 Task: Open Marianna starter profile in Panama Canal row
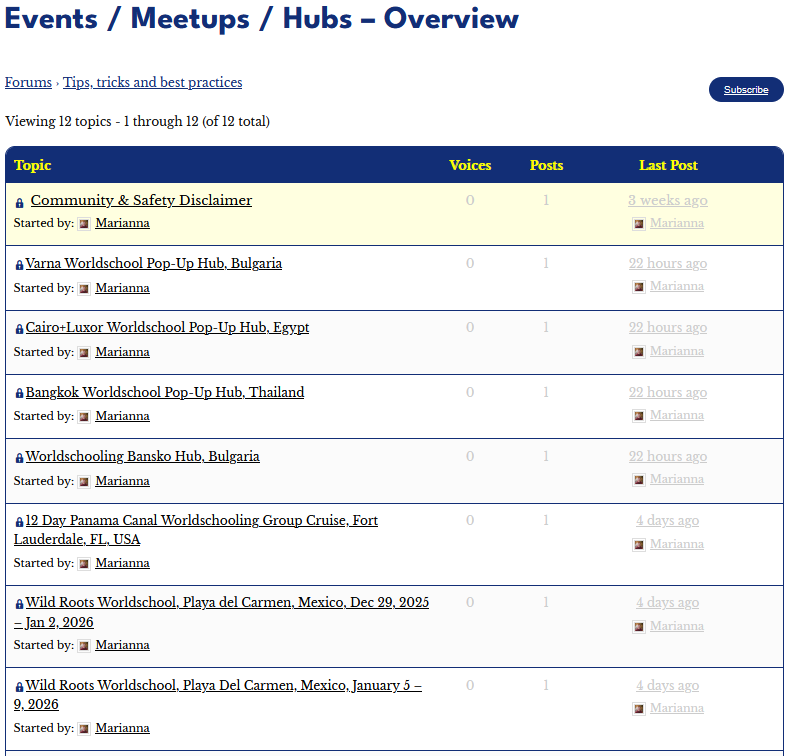coord(123,563)
